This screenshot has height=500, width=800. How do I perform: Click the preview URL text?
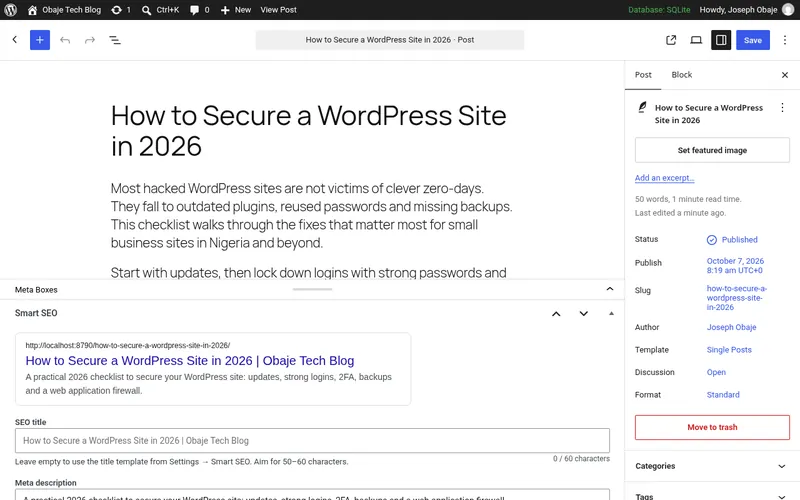point(128,345)
